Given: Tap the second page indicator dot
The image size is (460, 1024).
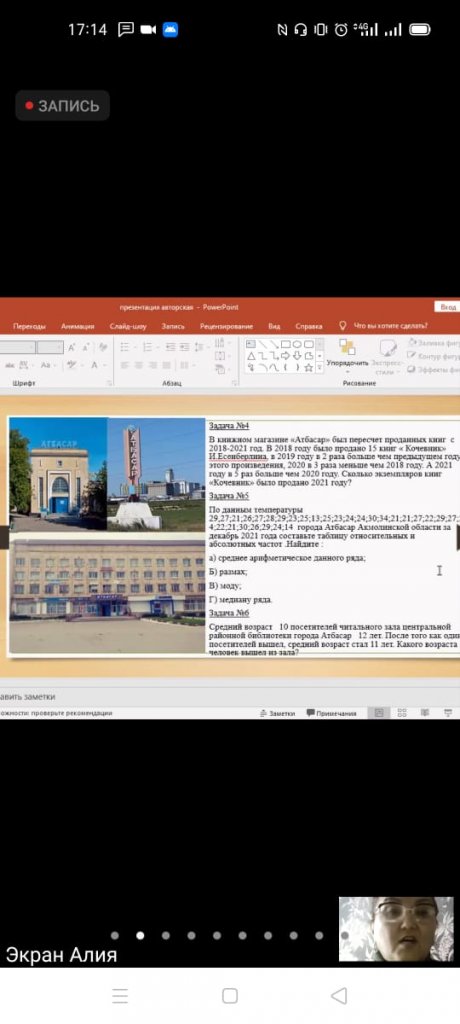Looking at the screenshot, I should point(140,935).
